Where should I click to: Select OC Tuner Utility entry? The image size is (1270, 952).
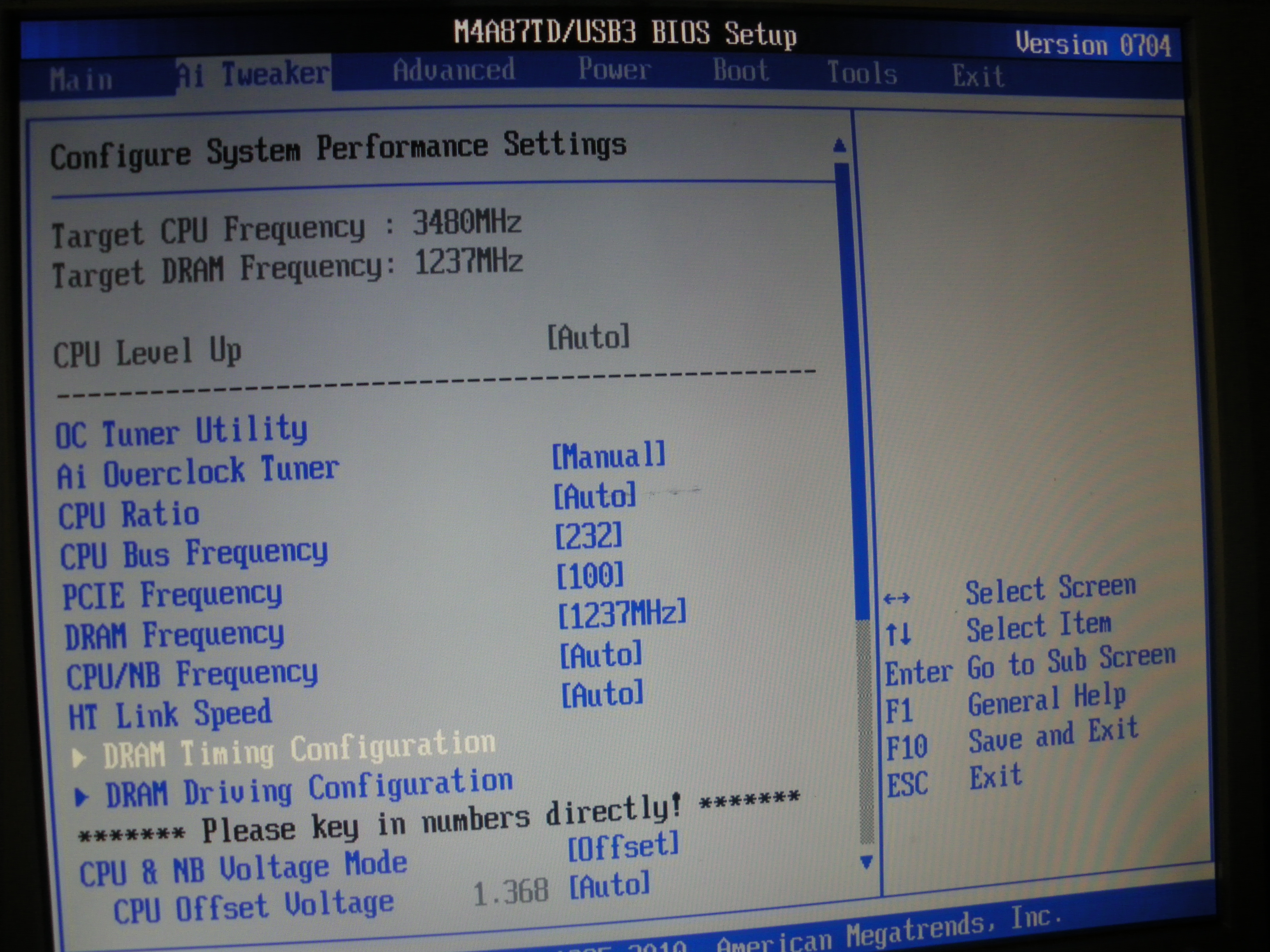point(181,431)
